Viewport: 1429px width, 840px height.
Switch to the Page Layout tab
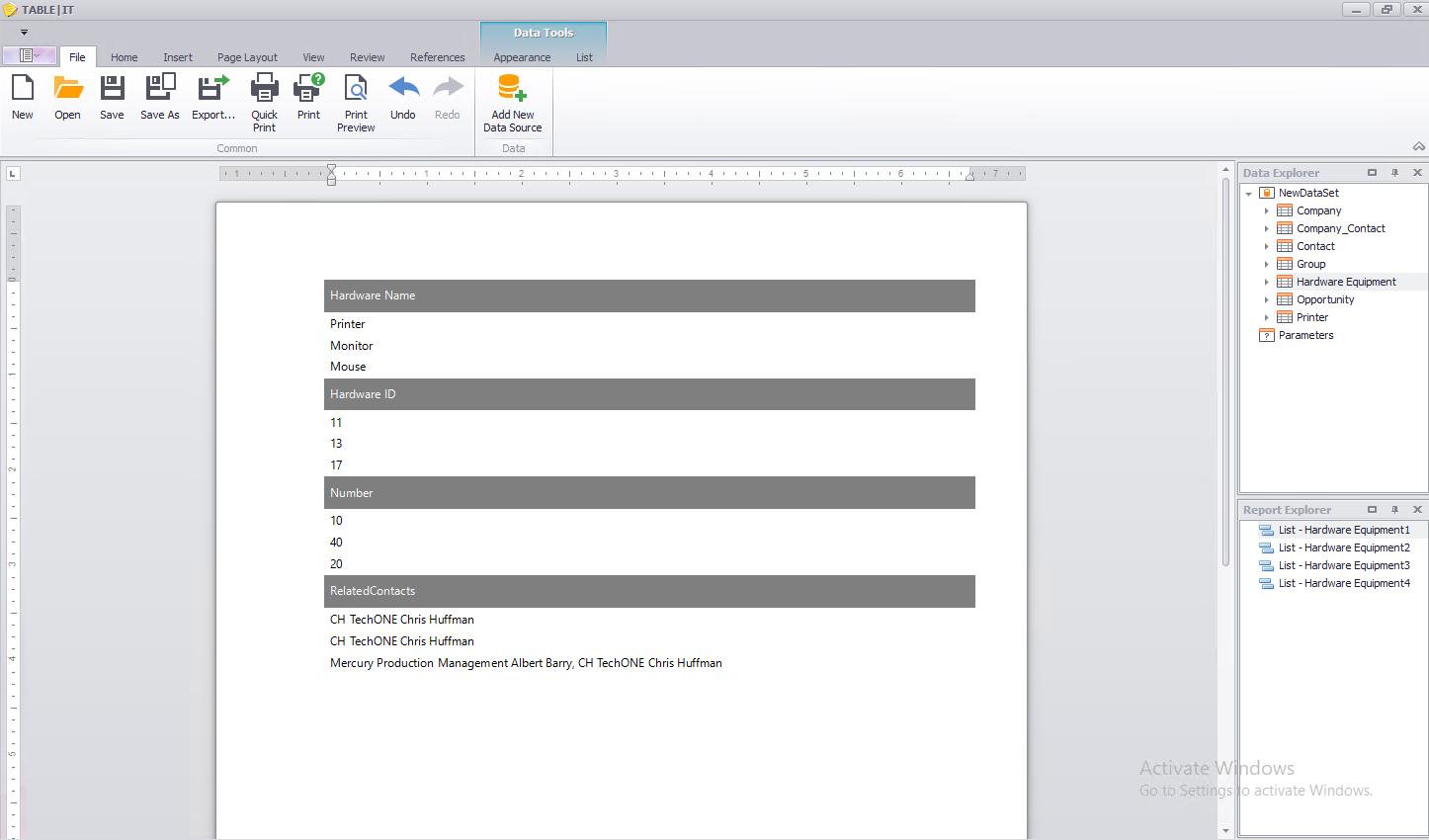247,57
